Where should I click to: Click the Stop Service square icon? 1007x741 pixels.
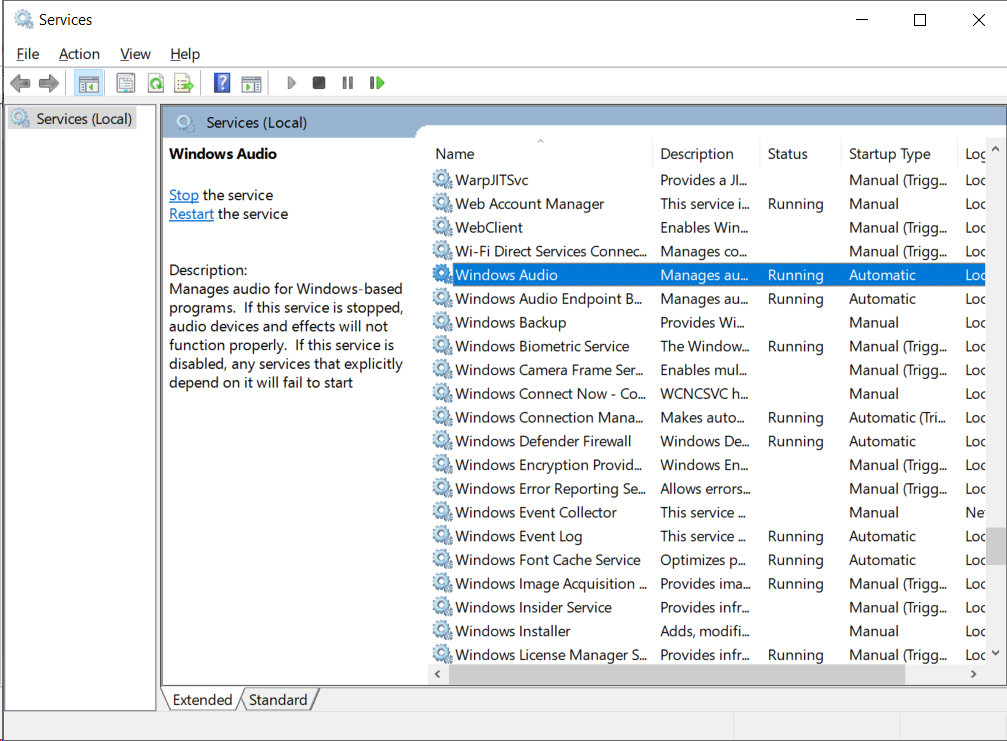319,83
